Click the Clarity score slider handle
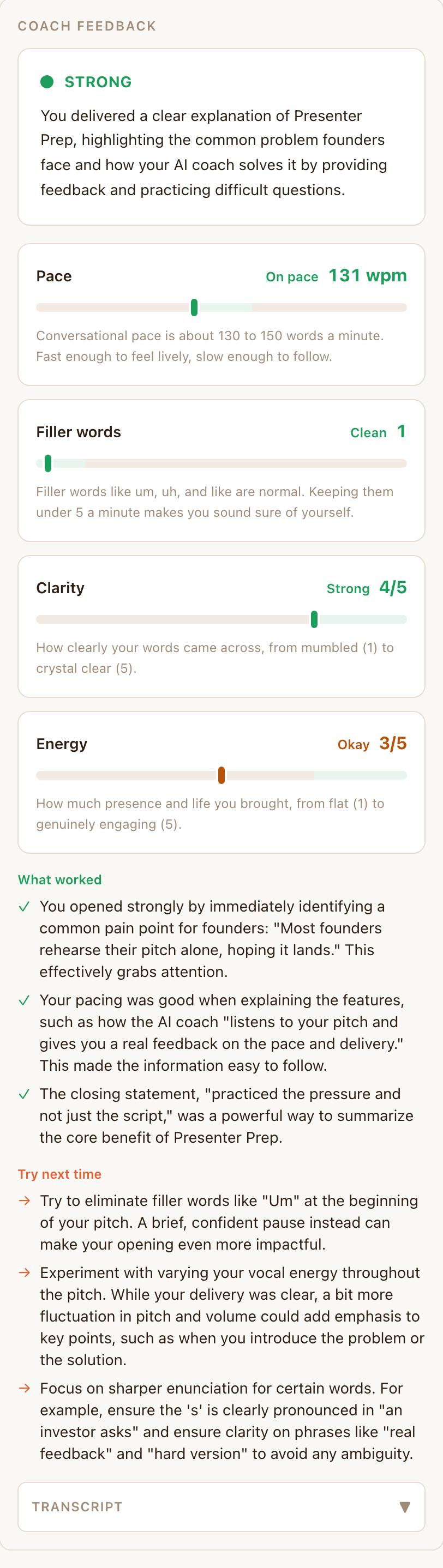Image resolution: width=443 pixels, height=1568 pixels. 314,619
